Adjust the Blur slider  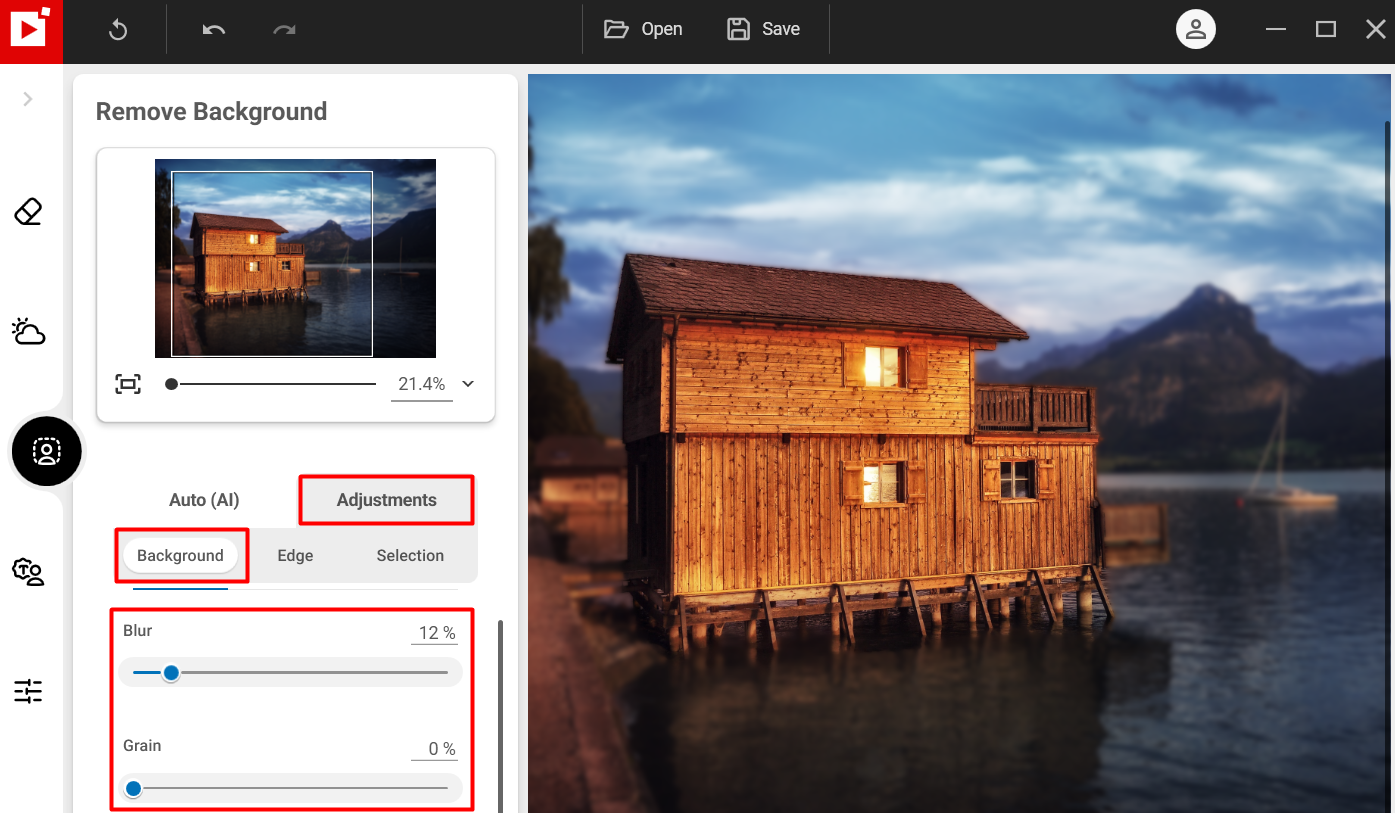click(x=290, y=673)
